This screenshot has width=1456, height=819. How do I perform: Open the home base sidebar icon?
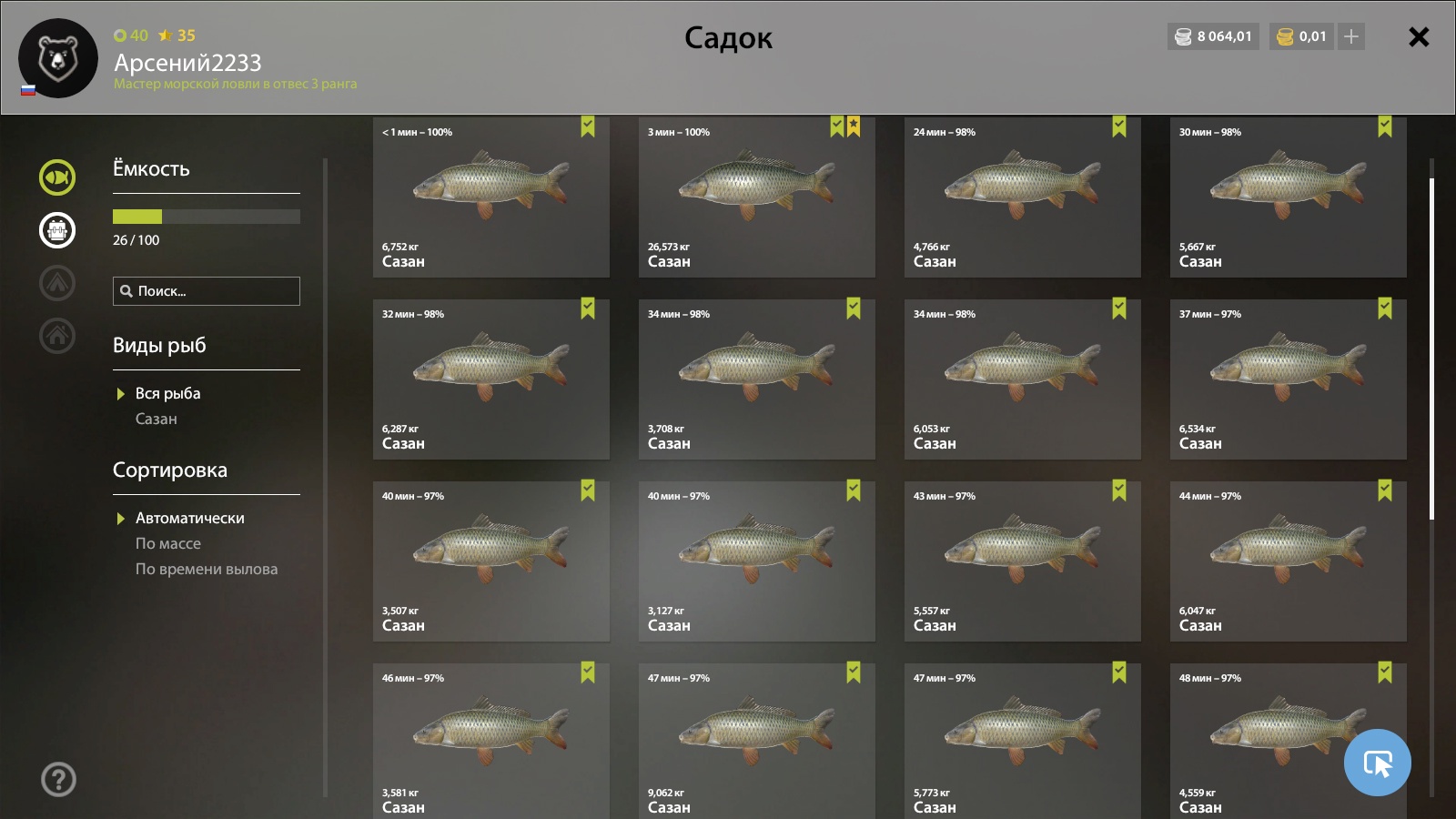pyautogui.click(x=57, y=336)
